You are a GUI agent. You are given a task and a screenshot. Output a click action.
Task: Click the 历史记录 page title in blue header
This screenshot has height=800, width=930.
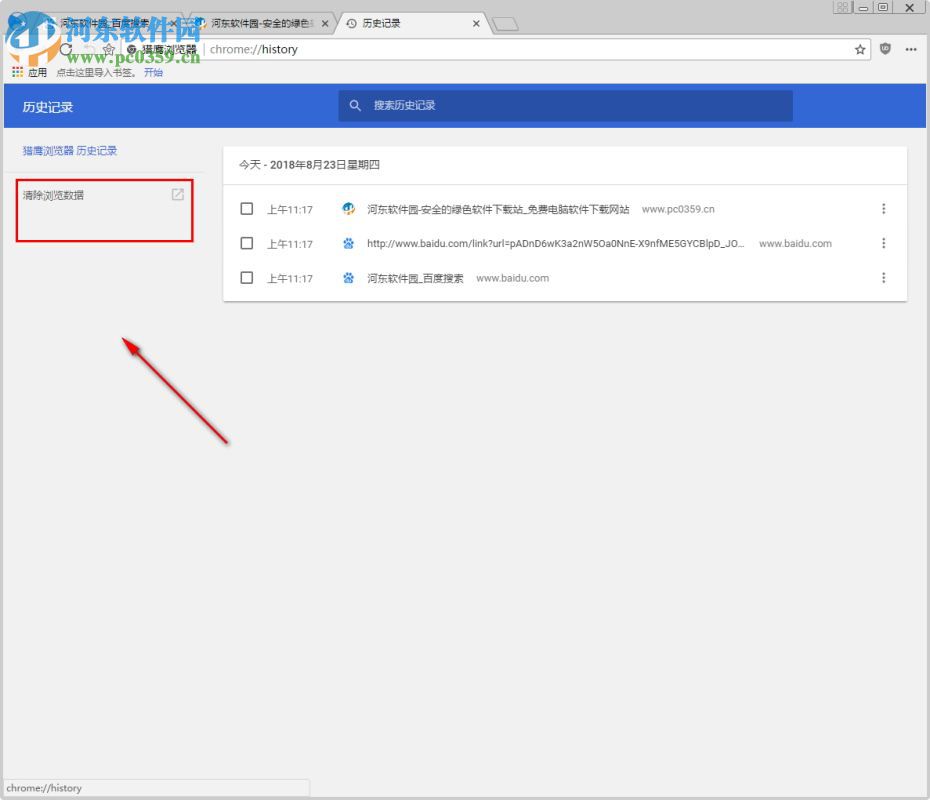pos(47,107)
